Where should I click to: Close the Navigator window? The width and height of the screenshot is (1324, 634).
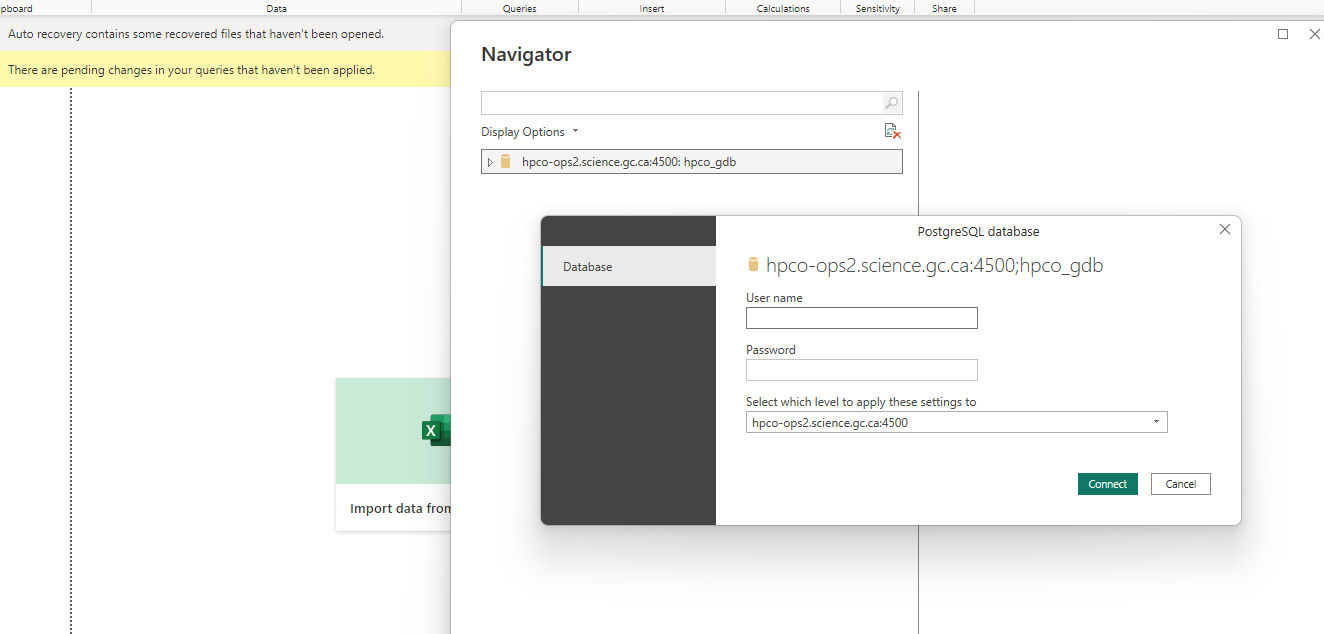point(1314,34)
